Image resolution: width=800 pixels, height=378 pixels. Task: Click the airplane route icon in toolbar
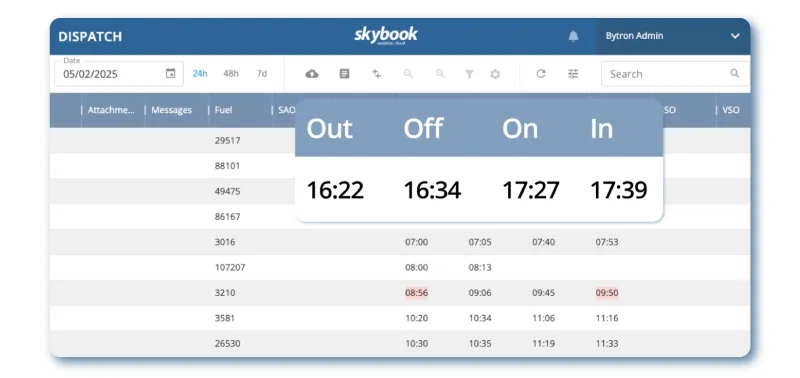(x=377, y=74)
